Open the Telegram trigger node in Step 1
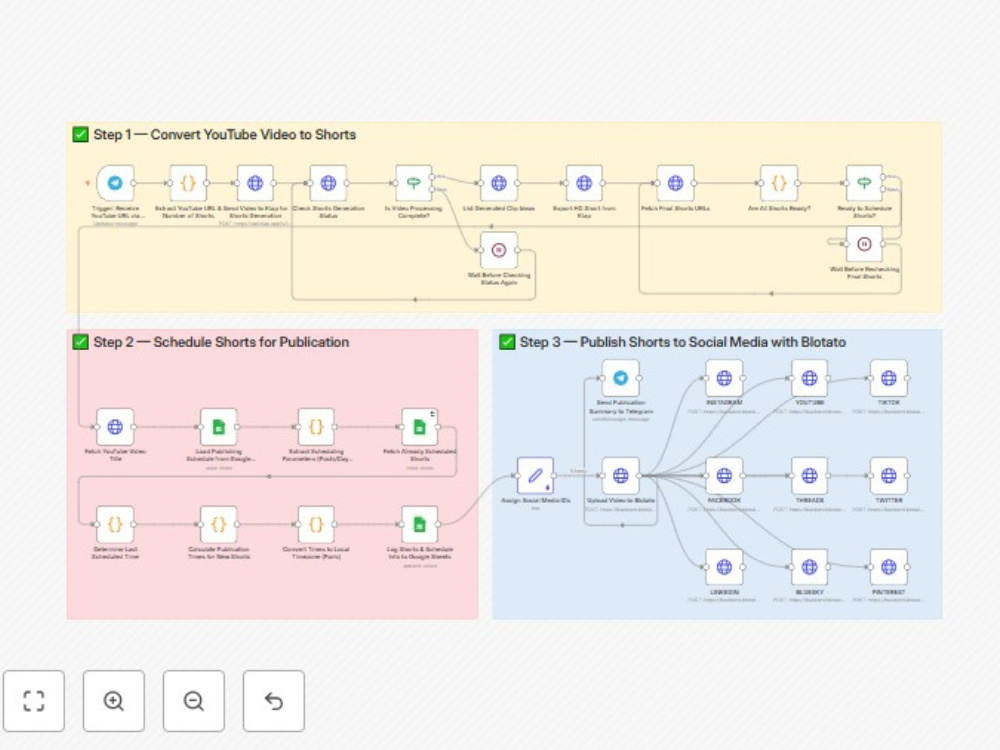The width and height of the screenshot is (1000, 750). tap(115, 183)
